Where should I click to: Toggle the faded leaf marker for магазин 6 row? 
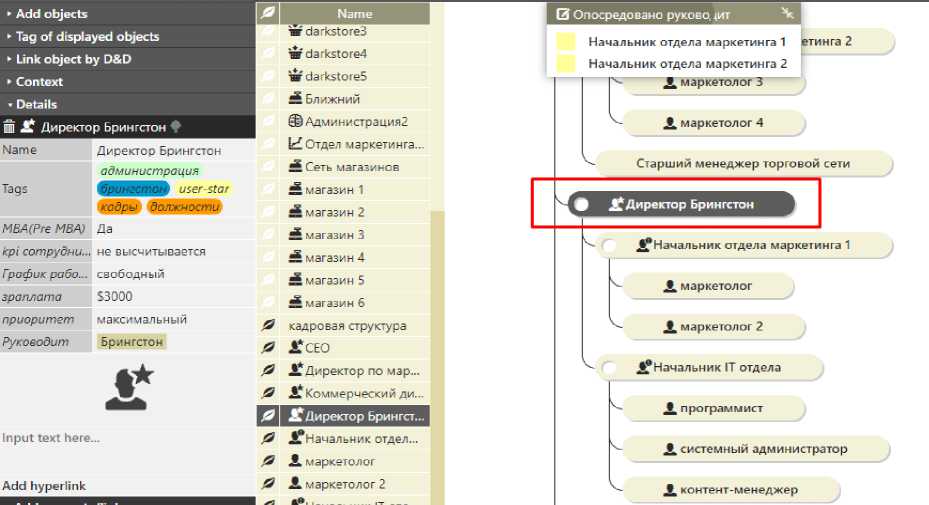pos(268,302)
